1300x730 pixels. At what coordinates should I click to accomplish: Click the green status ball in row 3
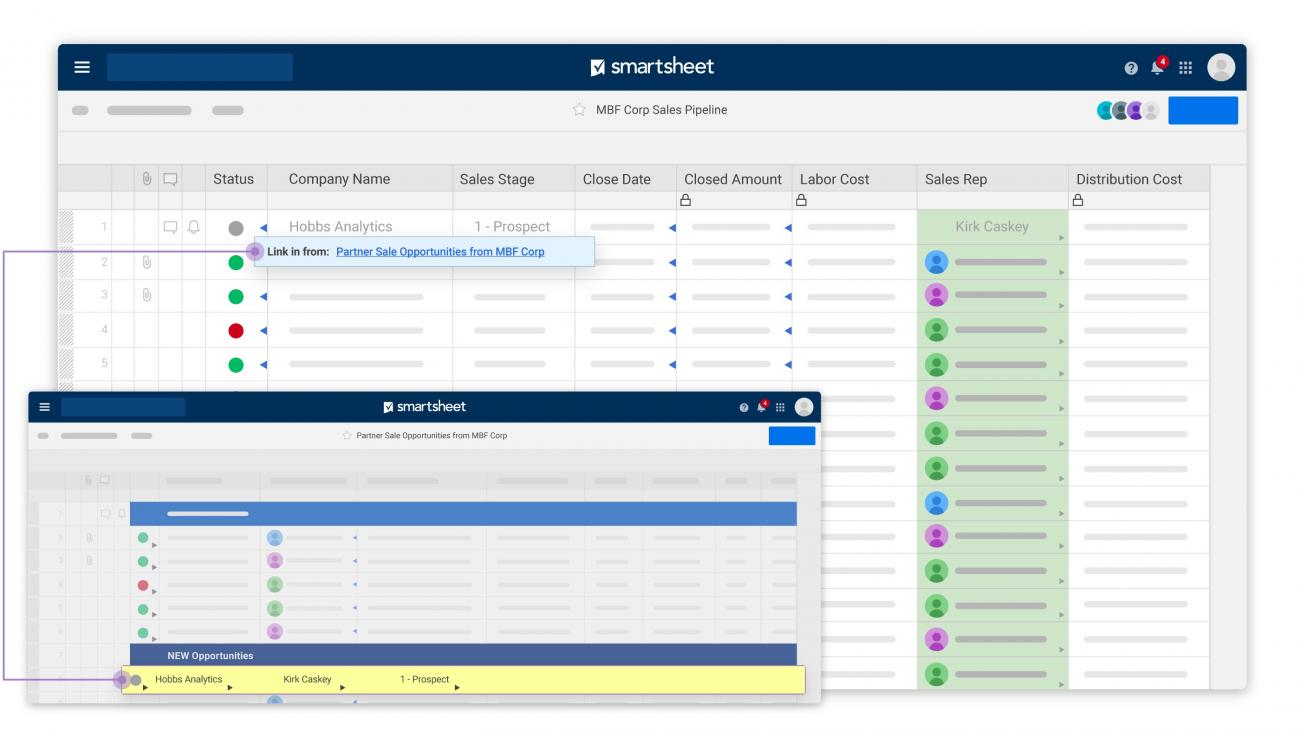click(236, 296)
